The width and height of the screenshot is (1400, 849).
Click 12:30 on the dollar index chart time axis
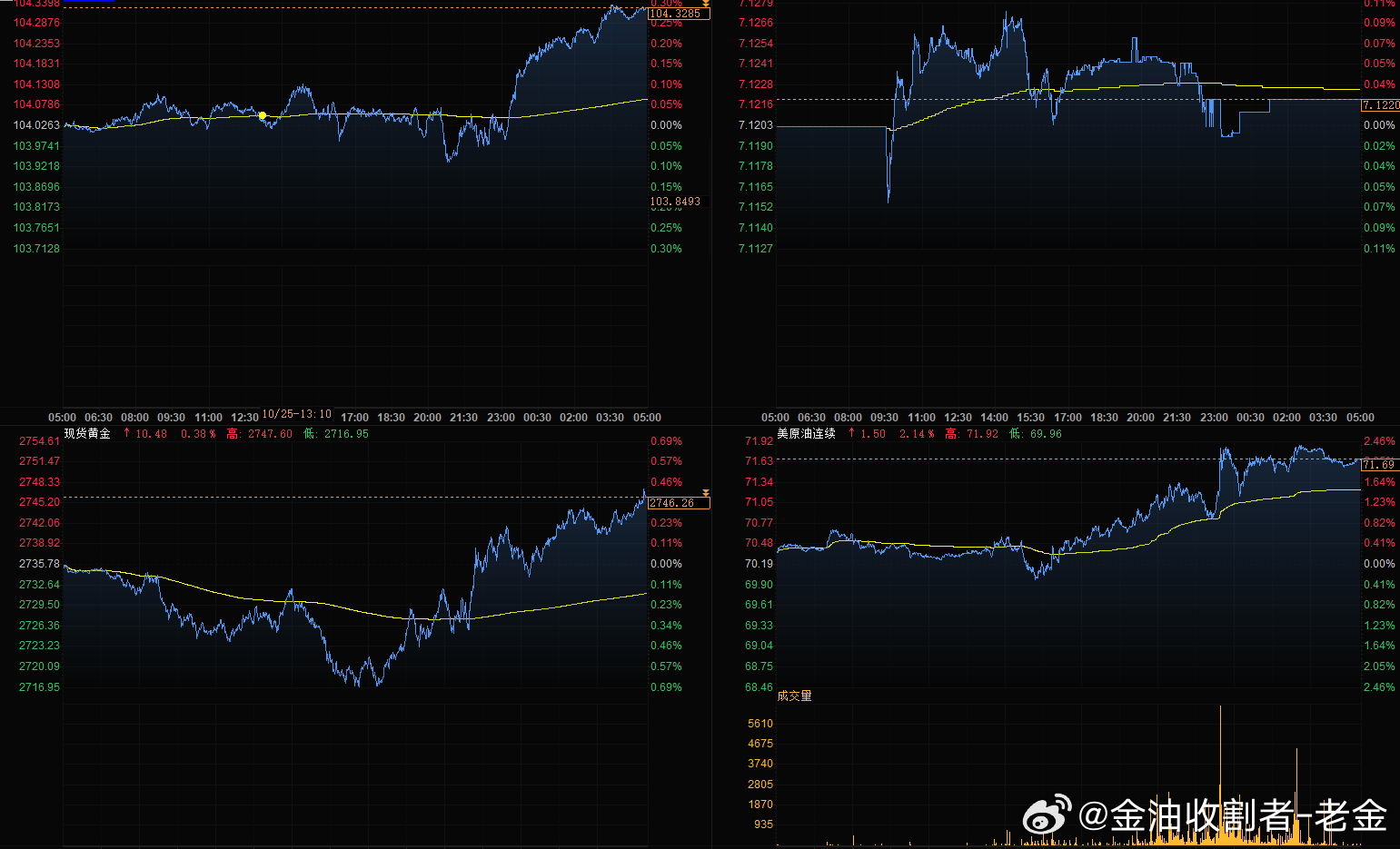(x=244, y=418)
